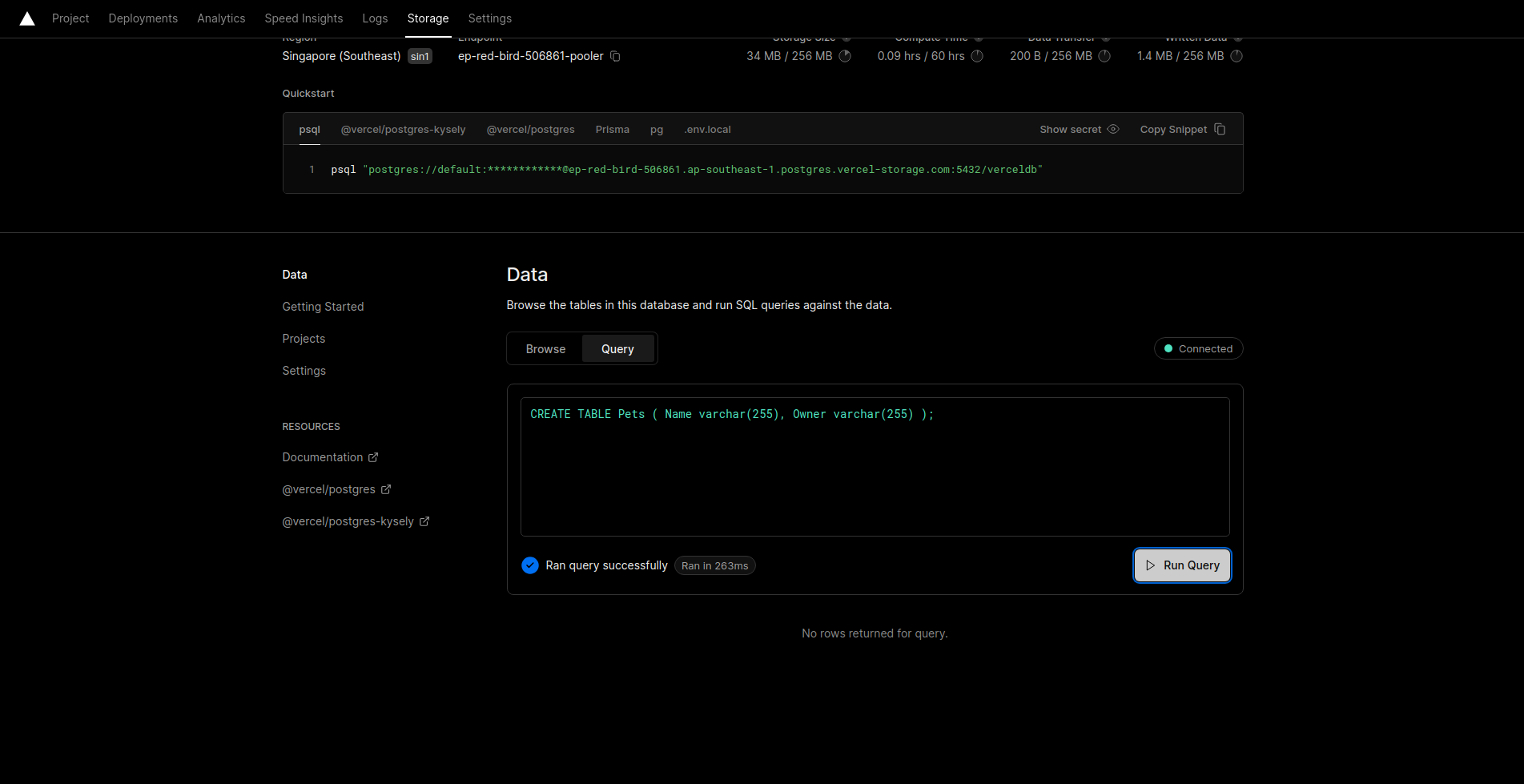Open the @vercel/postgres-kysely resource link

tap(348, 521)
